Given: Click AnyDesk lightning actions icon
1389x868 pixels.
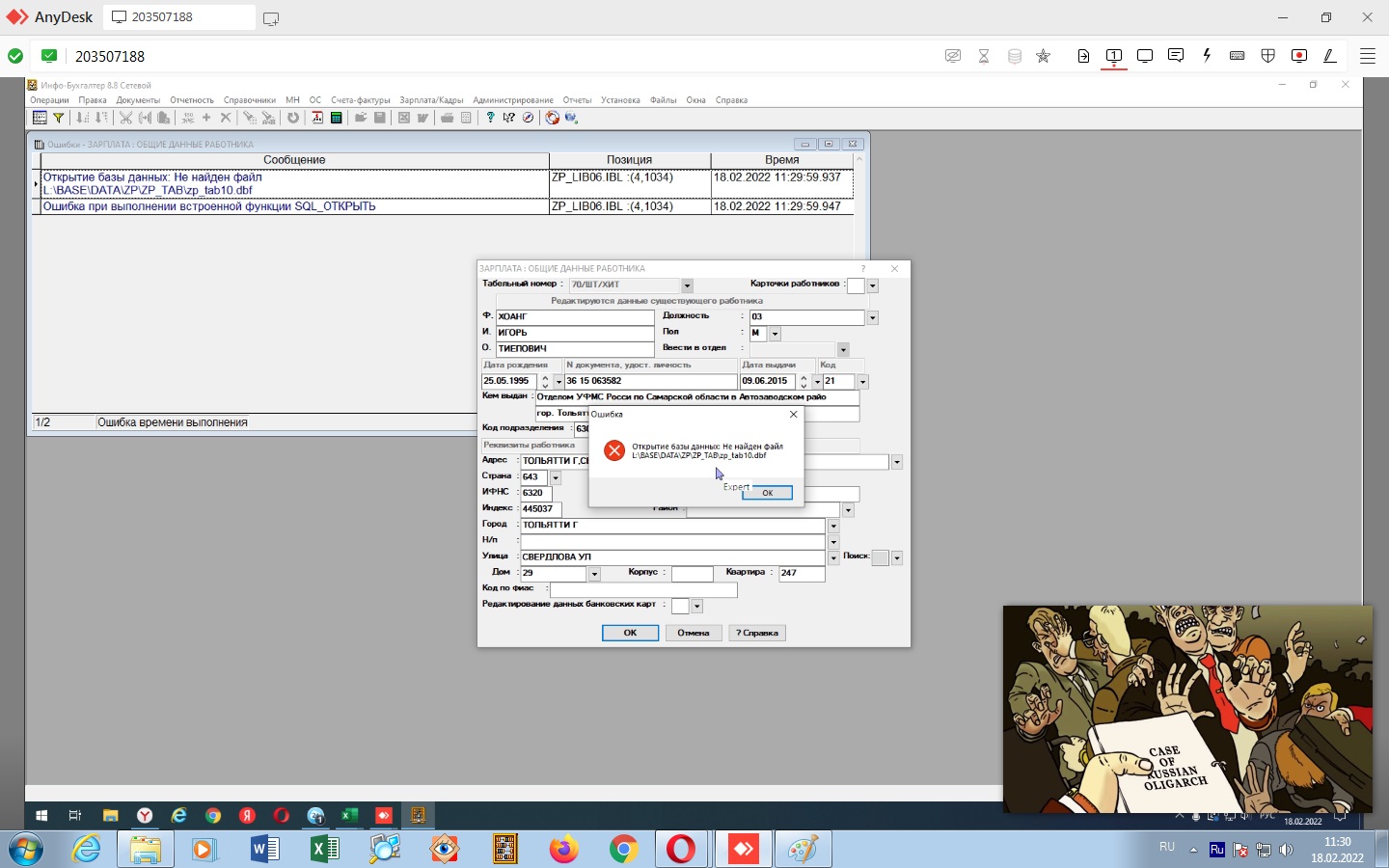Looking at the screenshot, I should click(1207, 56).
